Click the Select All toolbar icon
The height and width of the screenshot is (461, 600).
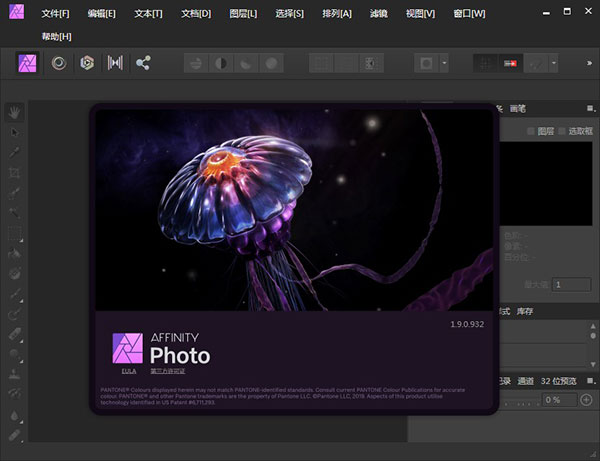pos(321,63)
